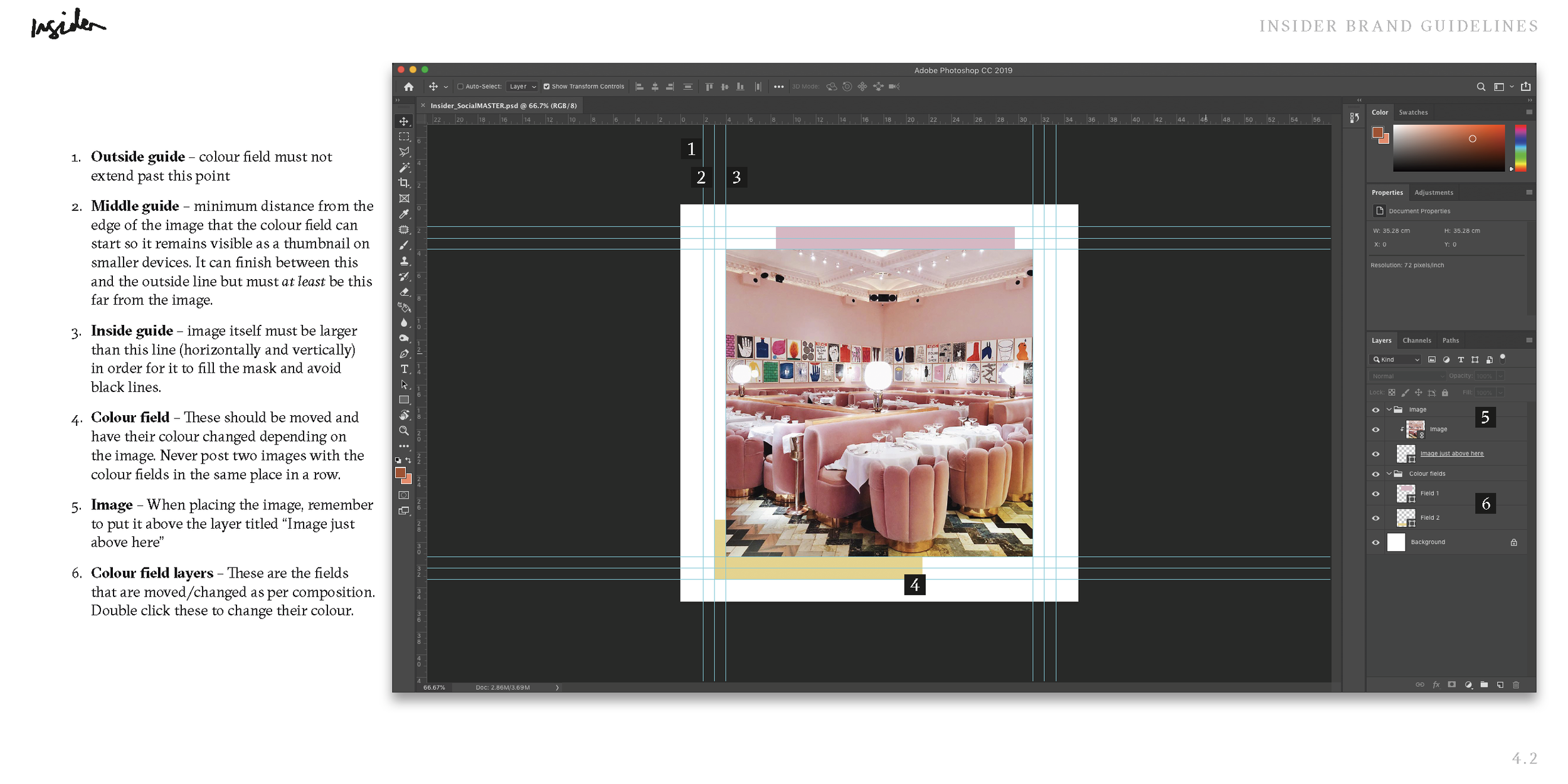Select the Magic Wand tool
This screenshot has width=1568, height=784.
[x=404, y=167]
